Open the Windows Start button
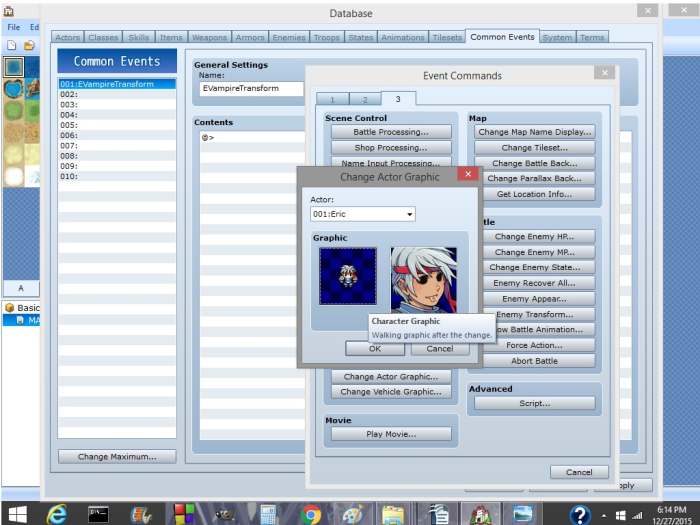The height and width of the screenshot is (525, 700). pos(17,515)
